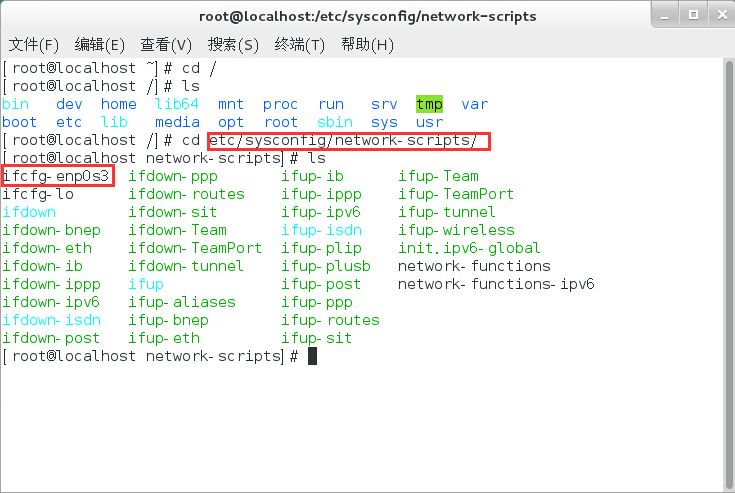The height and width of the screenshot is (493, 735).
Task: Click the green-highlighted tmp directory name
Action: point(429,104)
